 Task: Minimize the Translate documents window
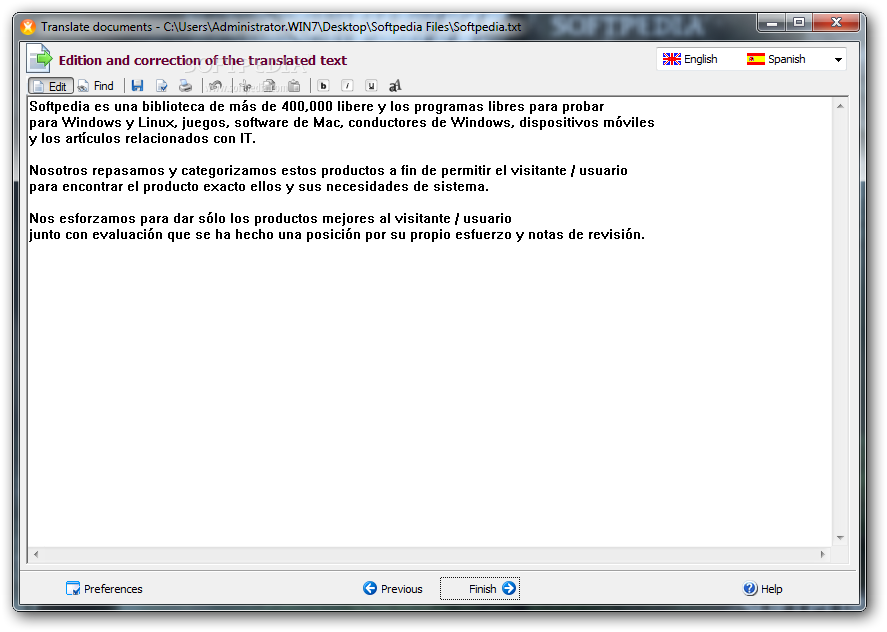pos(771,23)
